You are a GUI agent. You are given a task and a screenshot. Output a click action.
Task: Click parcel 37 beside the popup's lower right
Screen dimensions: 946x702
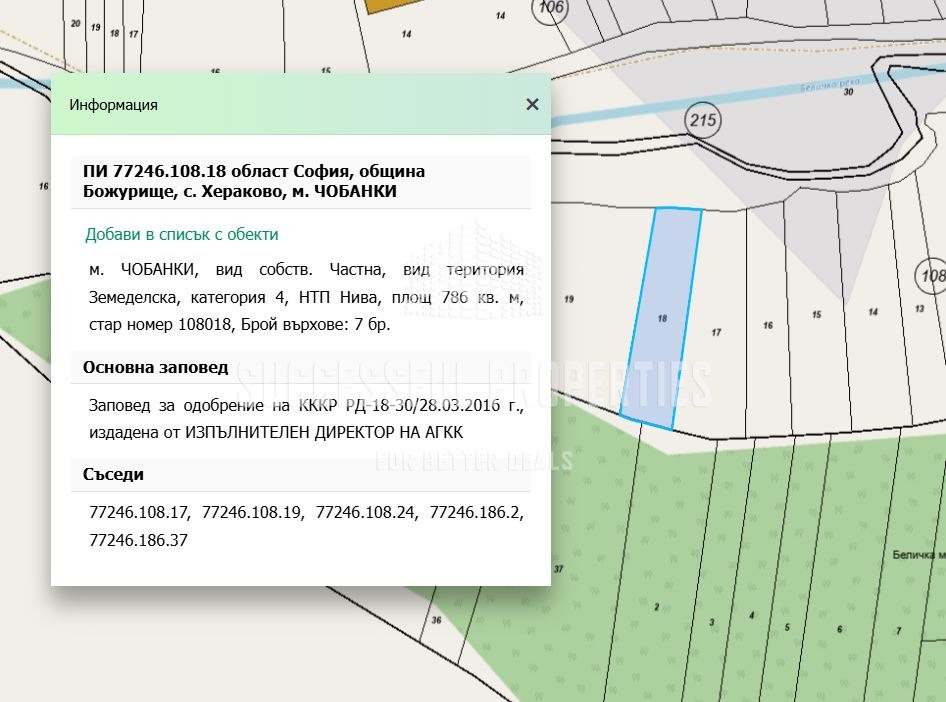point(558,569)
